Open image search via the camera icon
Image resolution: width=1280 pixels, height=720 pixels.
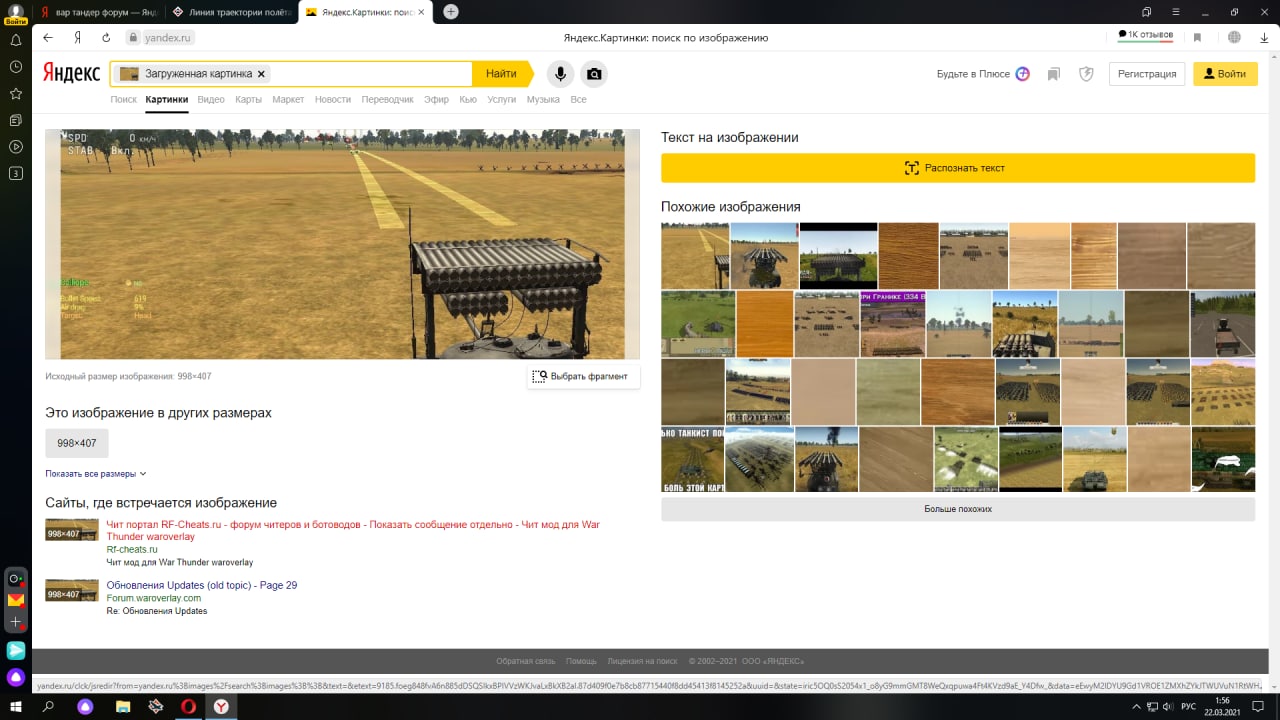click(x=594, y=74)
